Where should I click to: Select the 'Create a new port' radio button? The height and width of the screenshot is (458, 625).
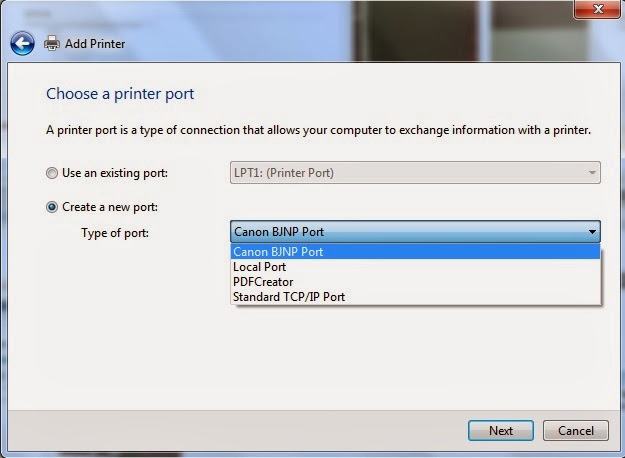pos(51,207)
